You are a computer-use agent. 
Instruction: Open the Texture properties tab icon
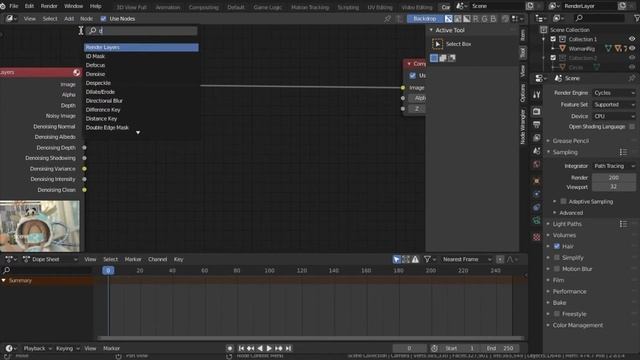(537, 237)
